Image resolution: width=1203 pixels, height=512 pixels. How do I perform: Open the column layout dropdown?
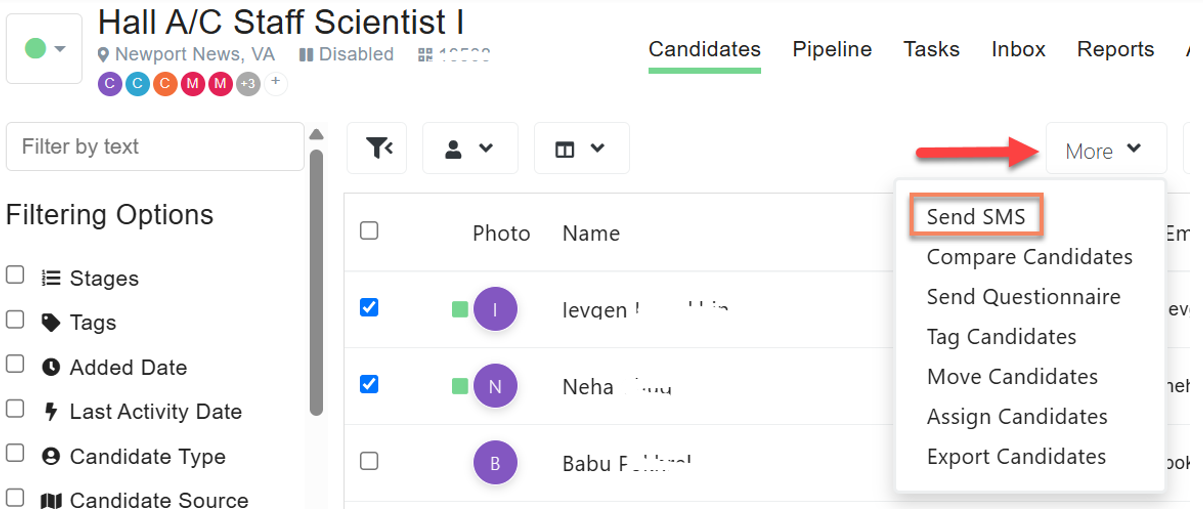click(x=581, y=148)
